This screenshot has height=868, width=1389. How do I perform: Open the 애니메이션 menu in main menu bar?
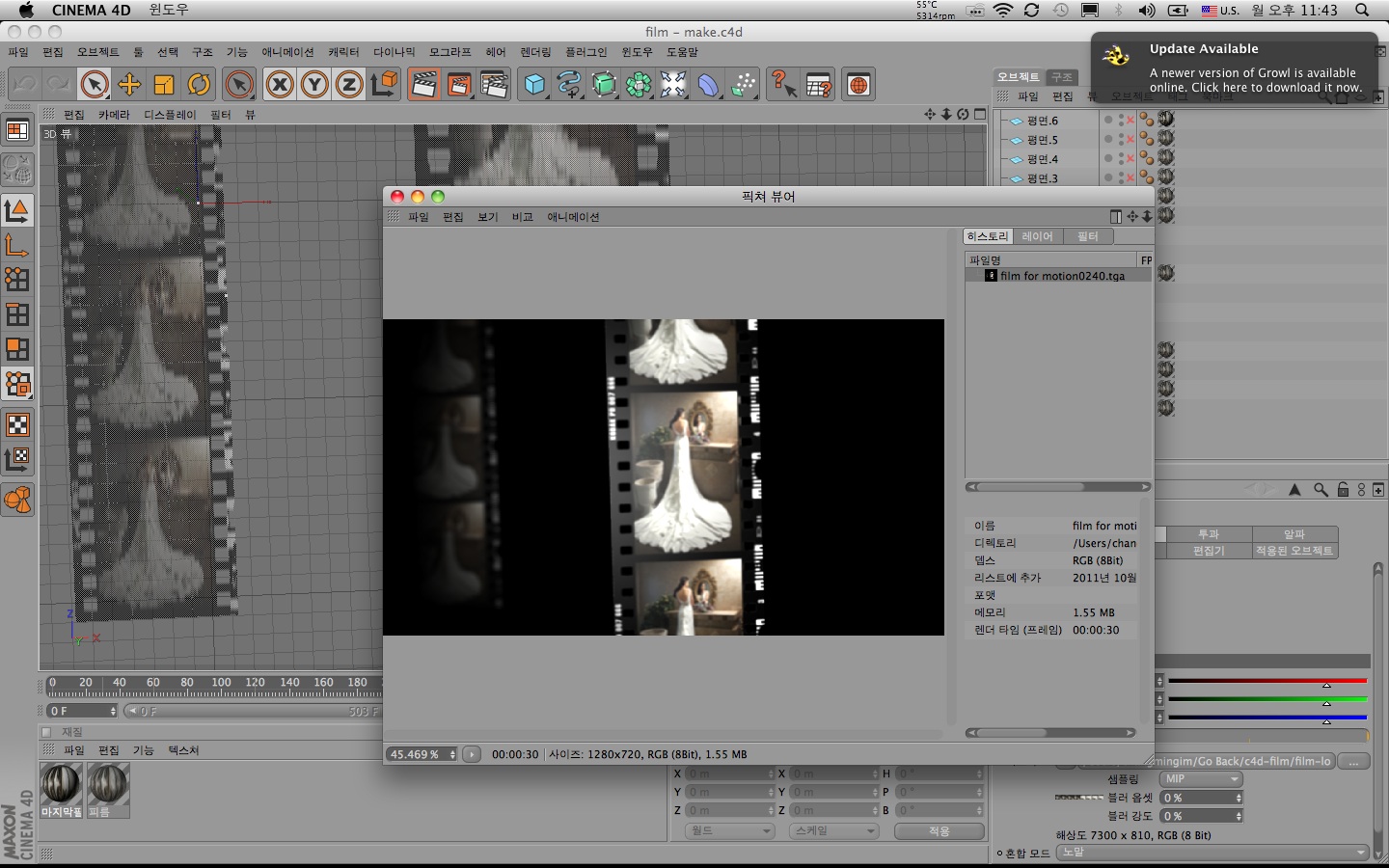click(287, 52)
